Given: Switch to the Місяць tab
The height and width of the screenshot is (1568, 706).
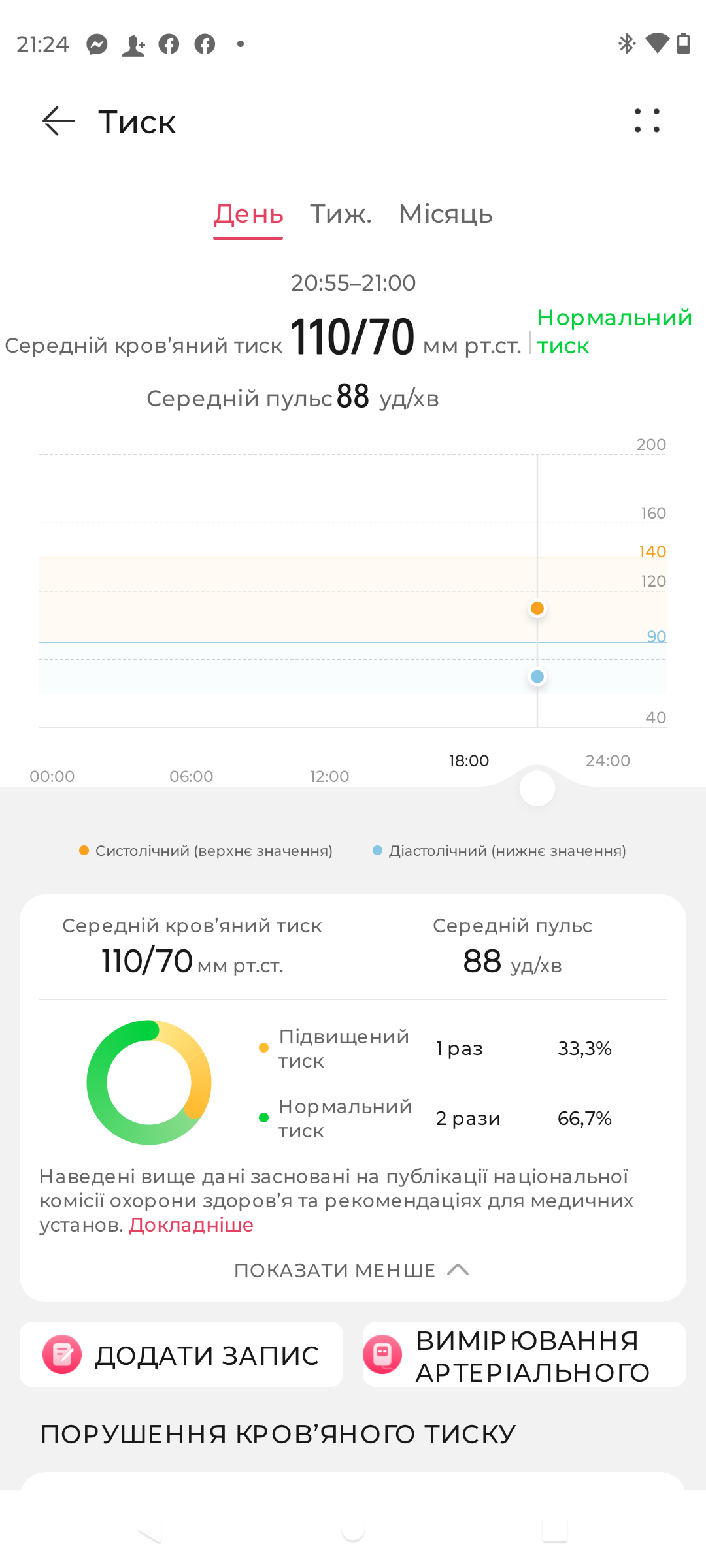Looking at the screenshot, I should point(446,214).
